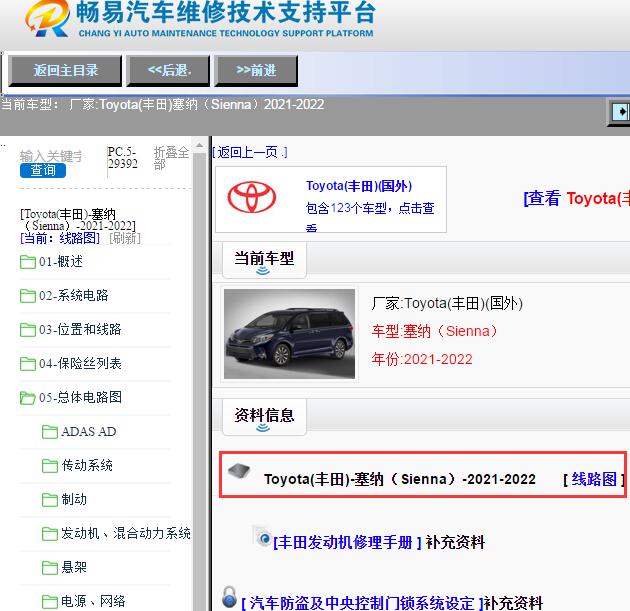Select 资料信息 tab

[264, 417]
